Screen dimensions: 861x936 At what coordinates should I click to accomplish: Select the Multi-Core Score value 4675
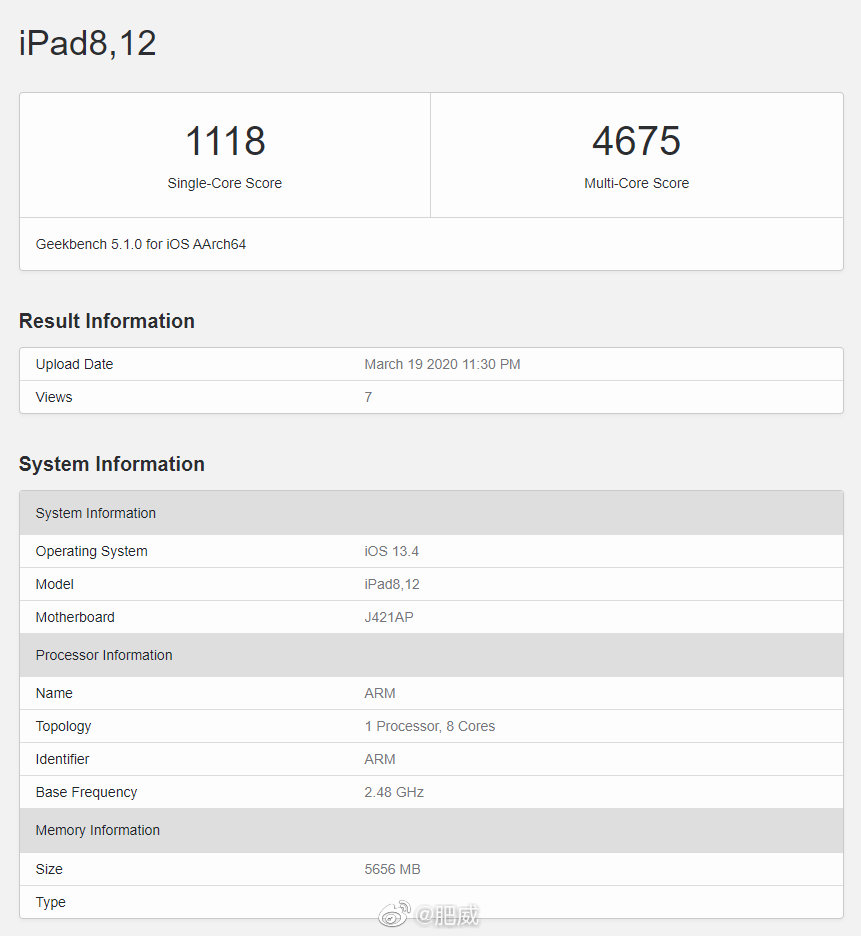pos(636,140)
